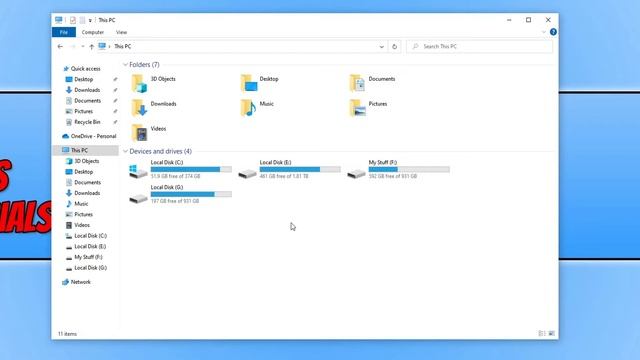The width and height of the screenshot is (640, 360).
Task: Collapse the Devices and drives (4) group
Action: tap(125, 151)
